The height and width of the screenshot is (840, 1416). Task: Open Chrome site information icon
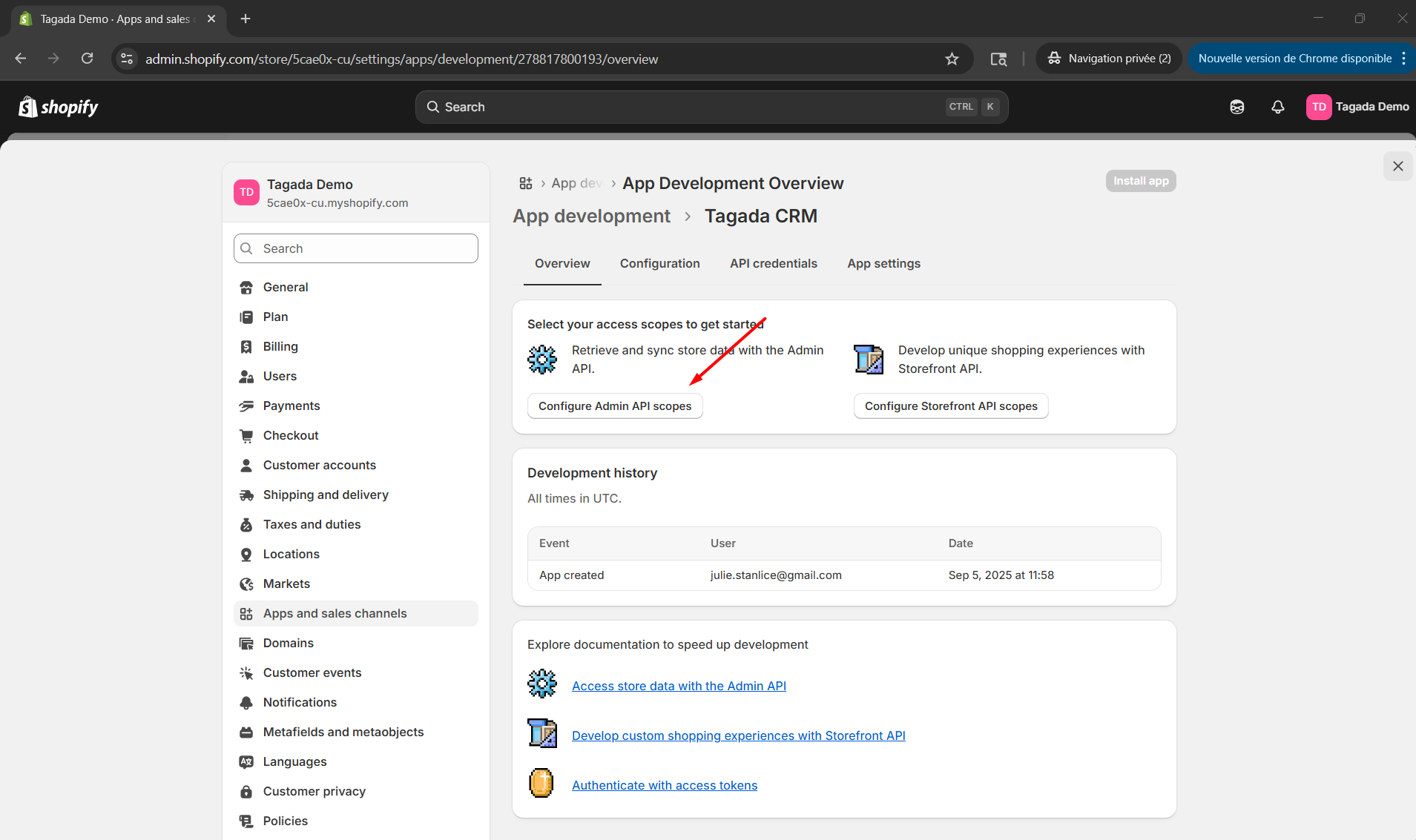point(127,59)
